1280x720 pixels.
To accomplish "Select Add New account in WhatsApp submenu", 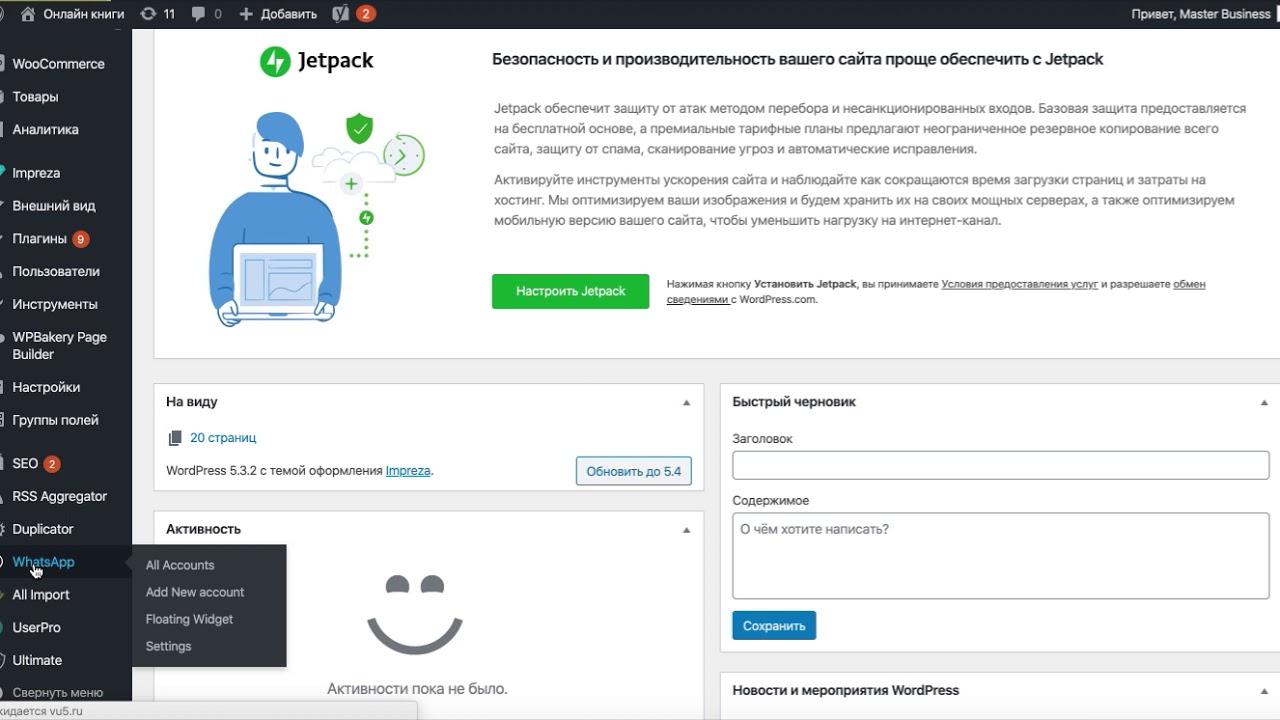I will pos(195,593).
